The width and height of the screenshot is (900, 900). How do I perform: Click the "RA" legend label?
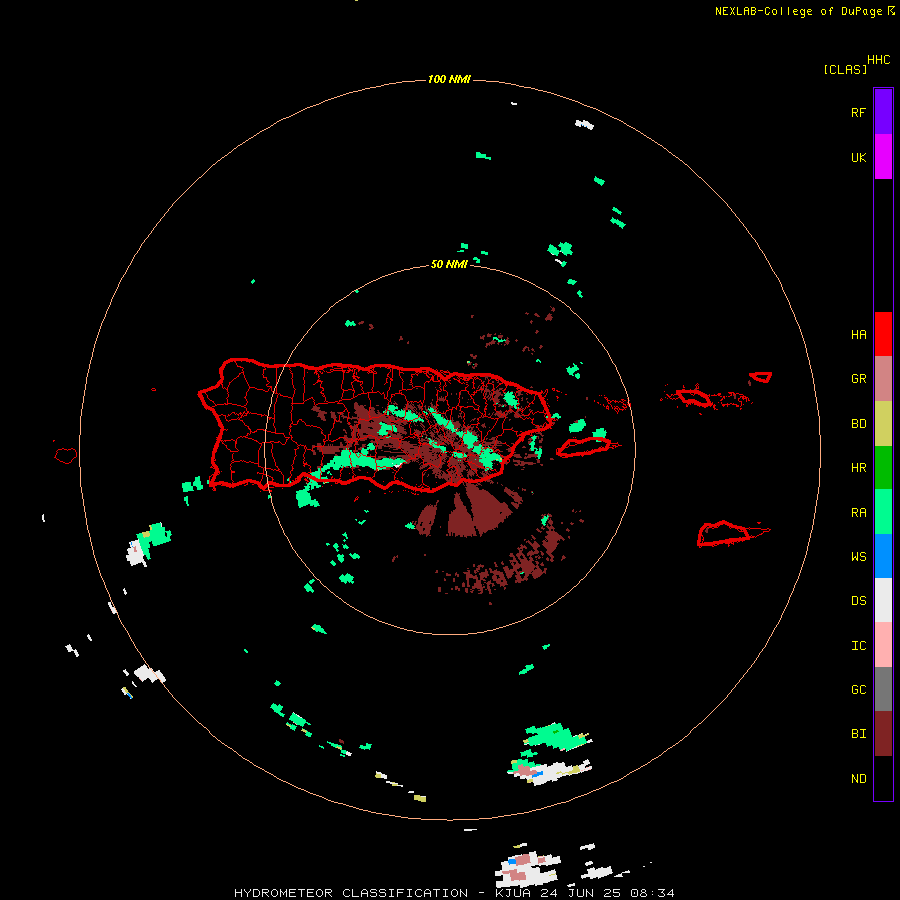coord(858,513)
